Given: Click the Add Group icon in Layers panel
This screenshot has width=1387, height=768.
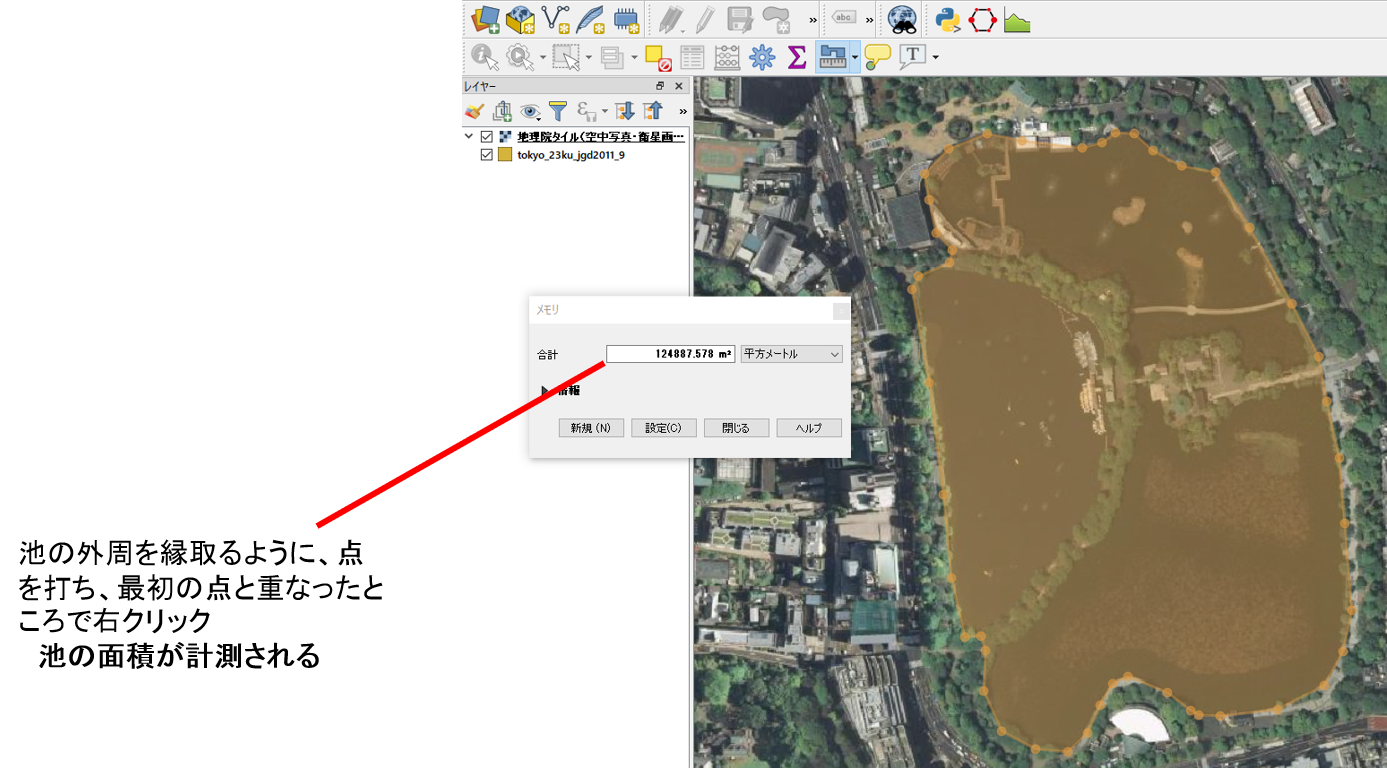Looking at the screenshot, I should [x=502, y=111].
